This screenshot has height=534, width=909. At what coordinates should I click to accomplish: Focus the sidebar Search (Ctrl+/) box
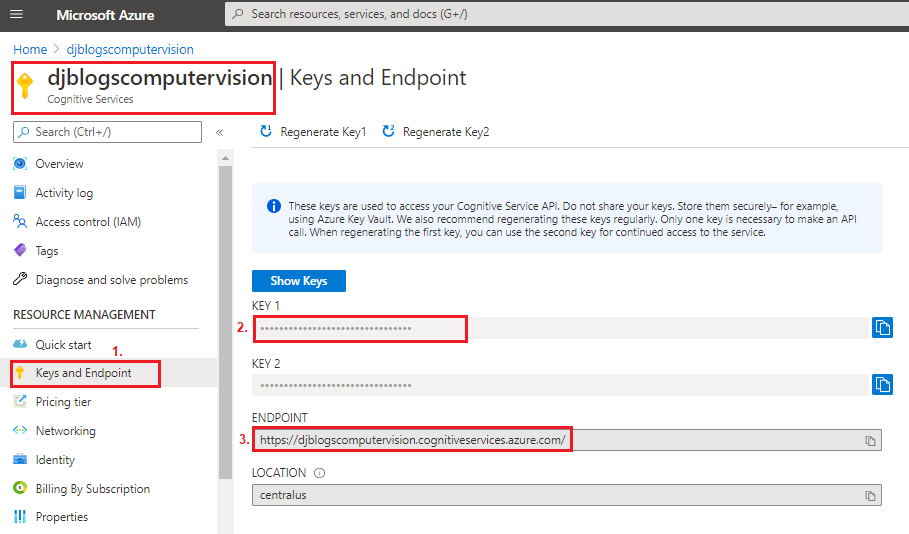point(107,132)
